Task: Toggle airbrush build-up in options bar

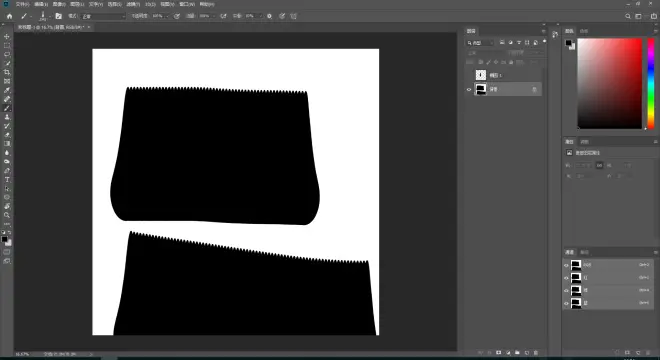Action: pos(224,16)
